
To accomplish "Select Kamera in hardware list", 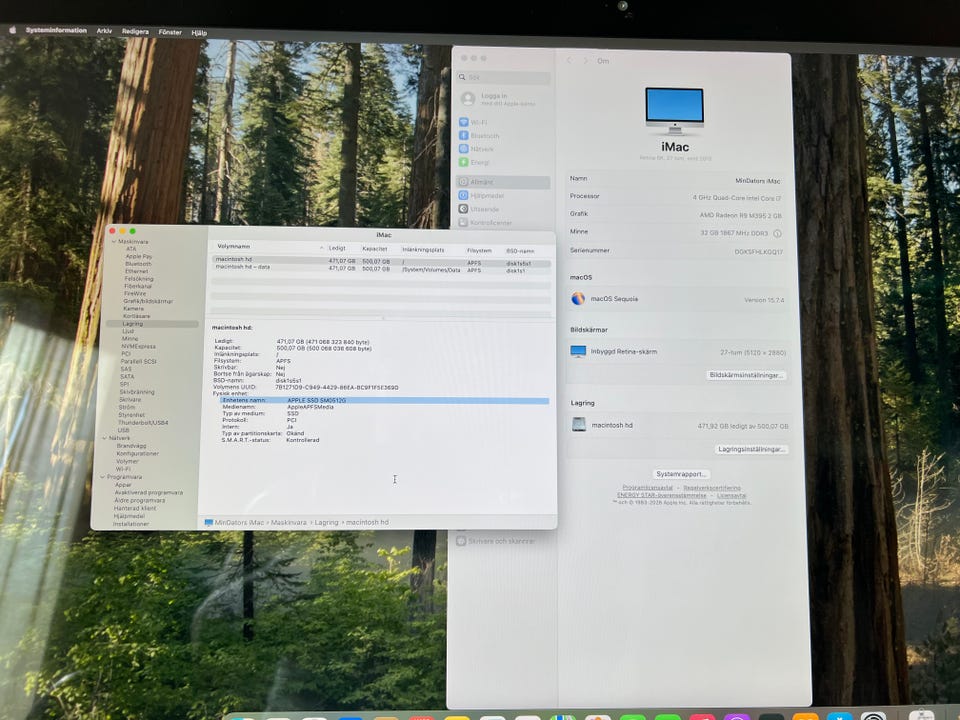I will click(x=133, y=309).
